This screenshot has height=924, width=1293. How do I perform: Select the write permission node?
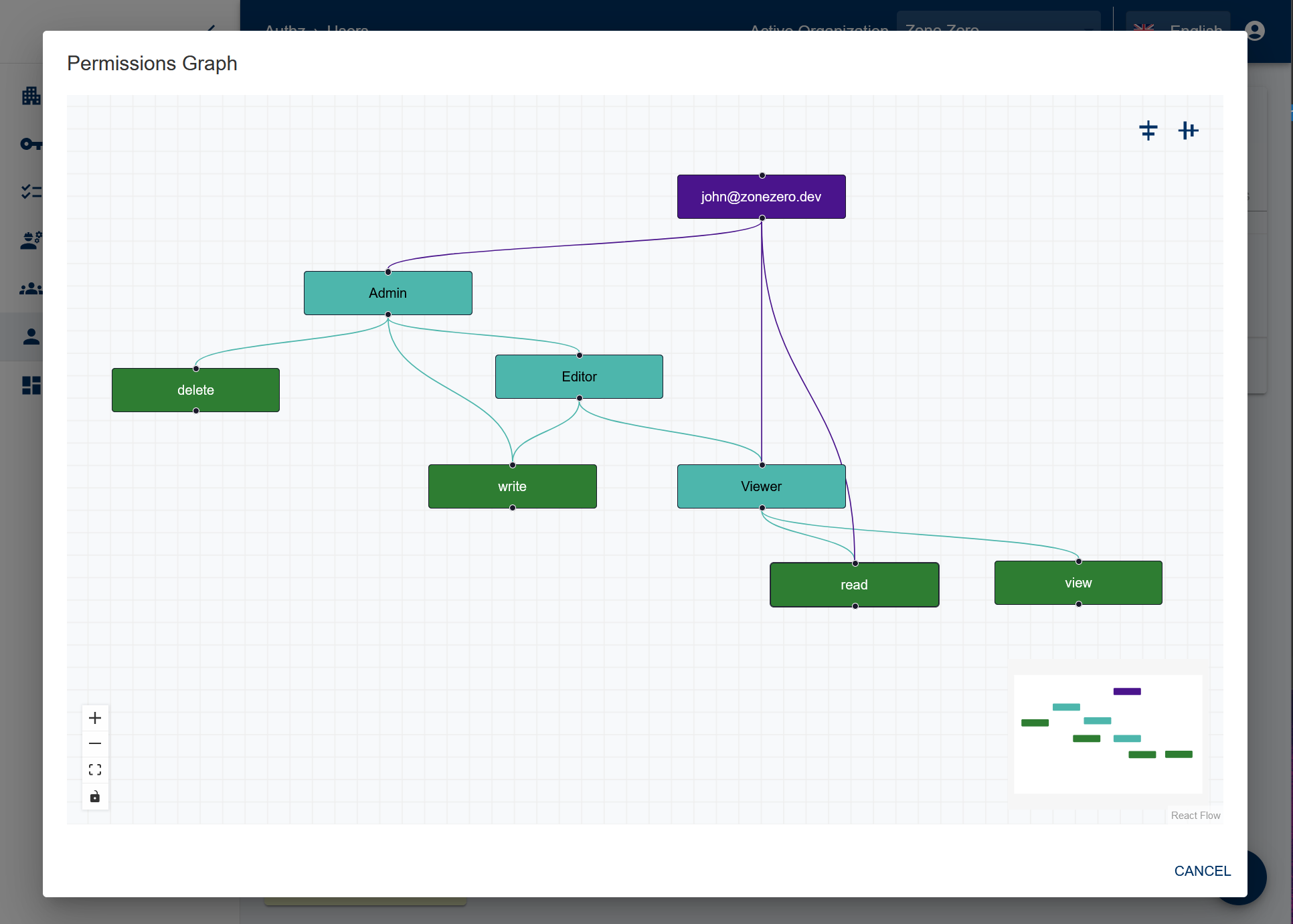pyautogui.click(x=512, y=486)
